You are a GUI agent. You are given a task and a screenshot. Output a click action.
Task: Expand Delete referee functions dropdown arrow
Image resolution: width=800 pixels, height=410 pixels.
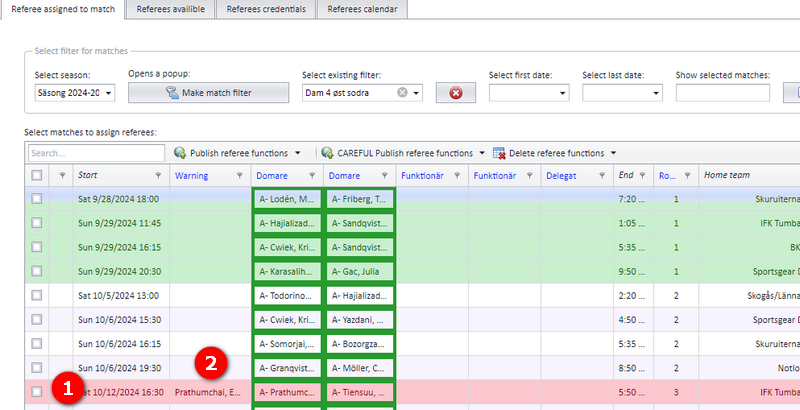click(613, 153)
